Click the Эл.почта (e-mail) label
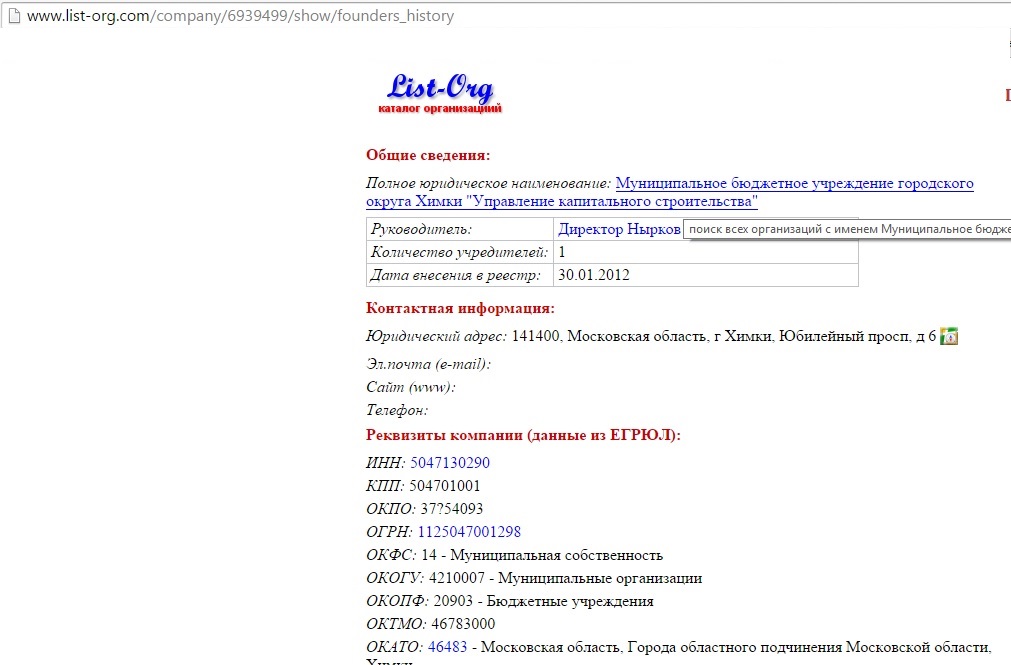Screen dimensions: 1011x665 point(429,364)
